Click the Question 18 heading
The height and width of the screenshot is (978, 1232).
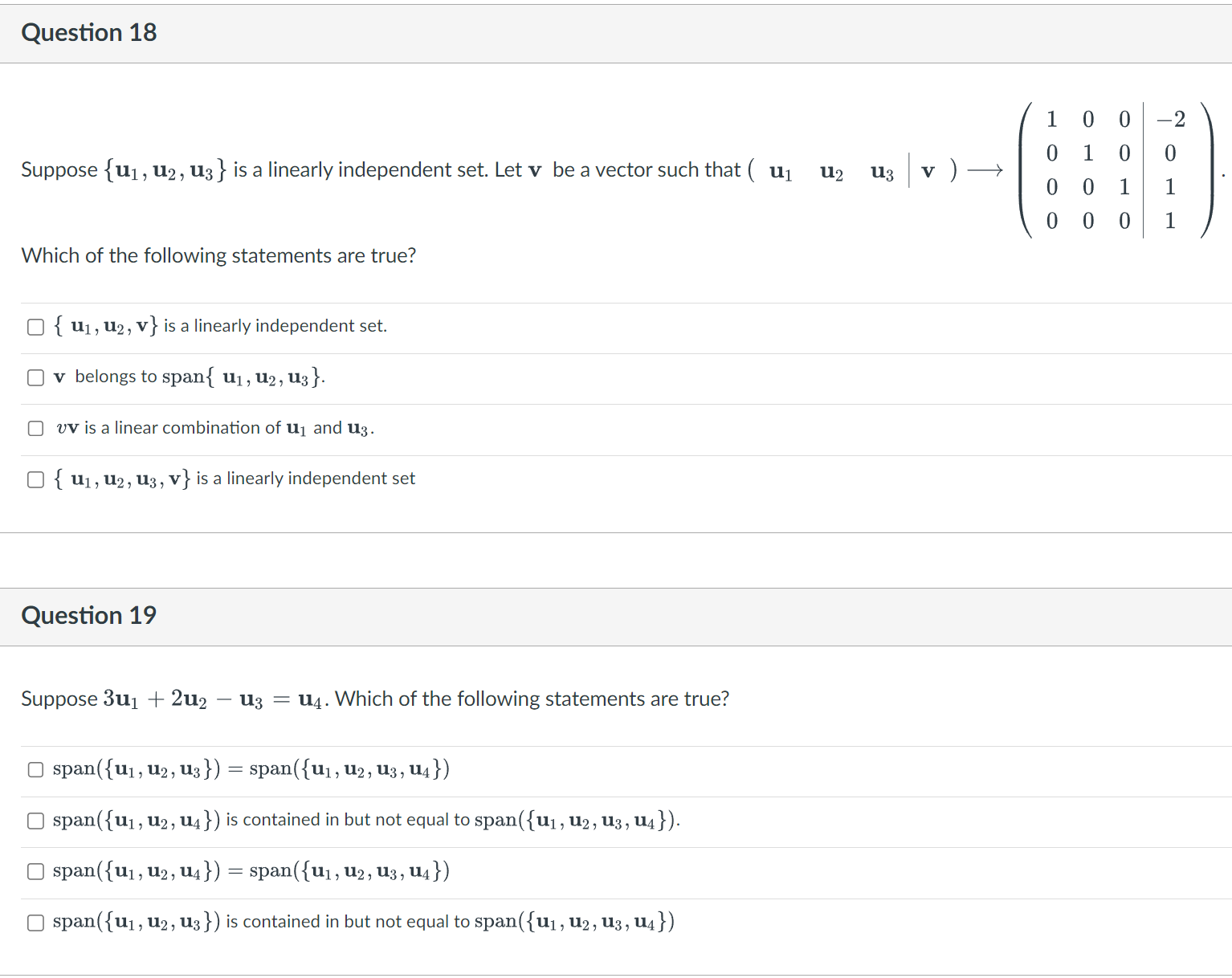coord(89,33)
